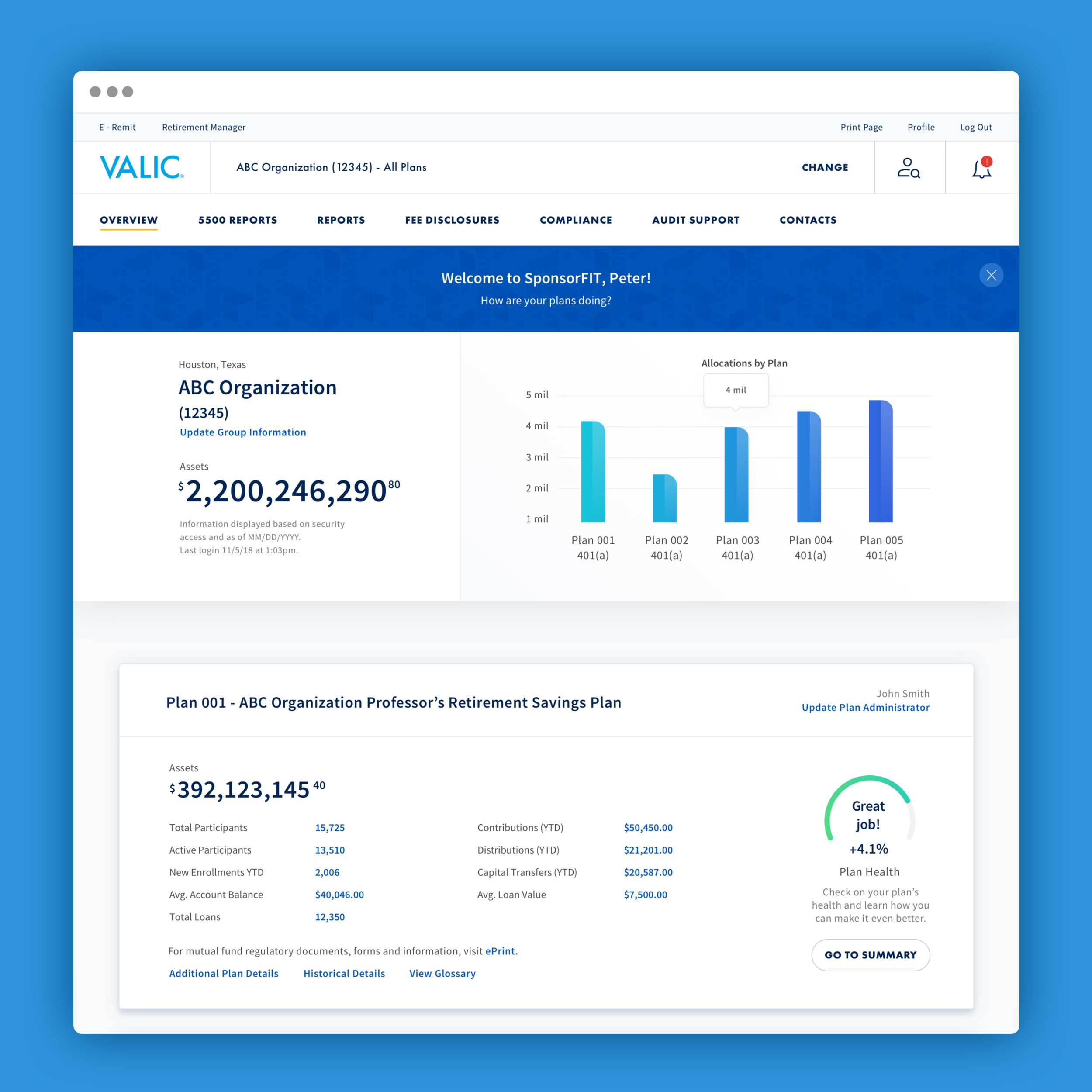Open the 5500 Reports section
The width and height of the screenshot is (1092, 1092).
237,220
